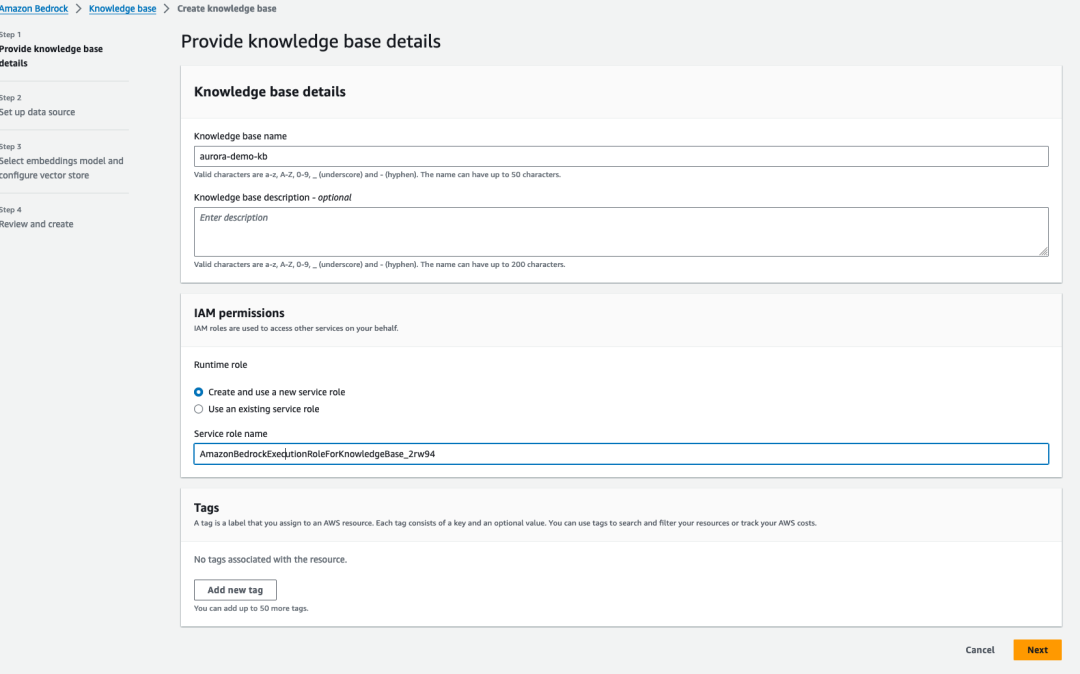The height and width of the screenshot is (674, 1080).
Task: Click the Knowledge base name label
Action: 240,136
